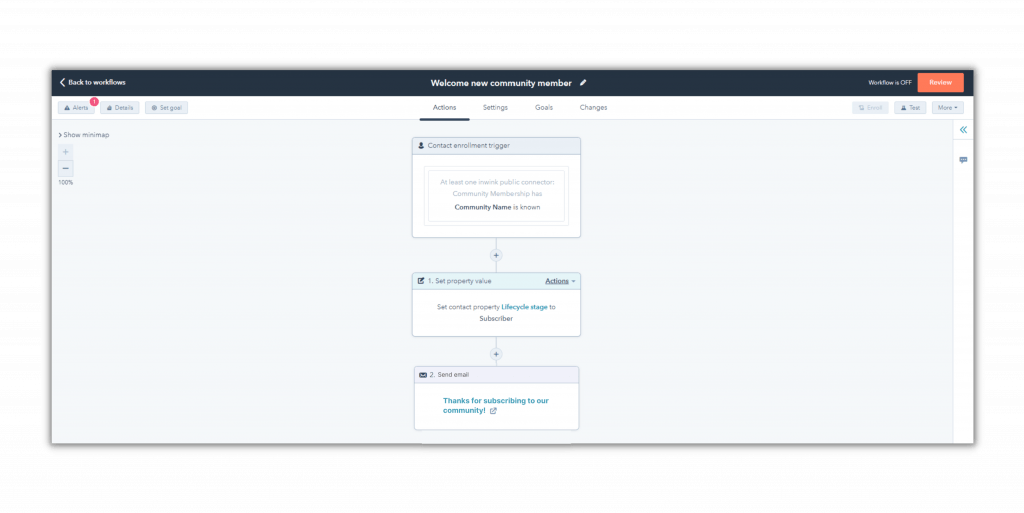Click the Set goal button

tap(166, 108)
